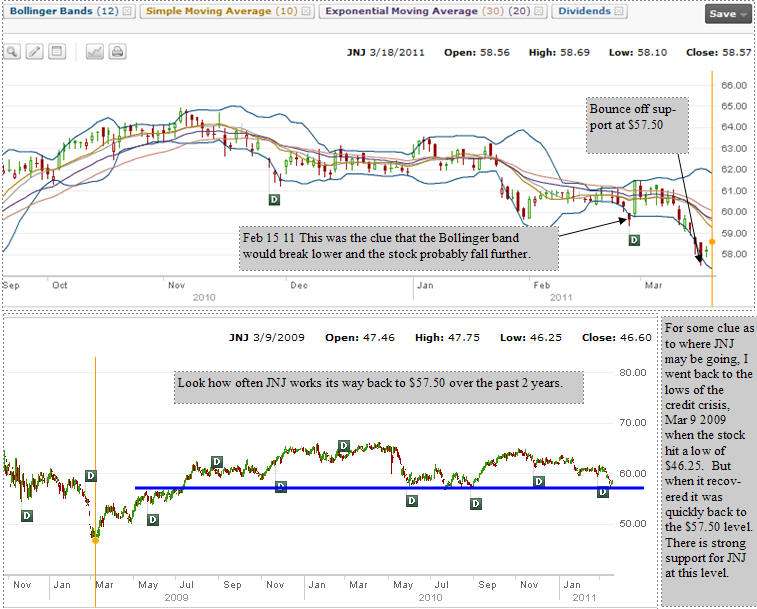The image size is (757, 609).
Task: Click the print chart icon
Action: click(117, 51)
